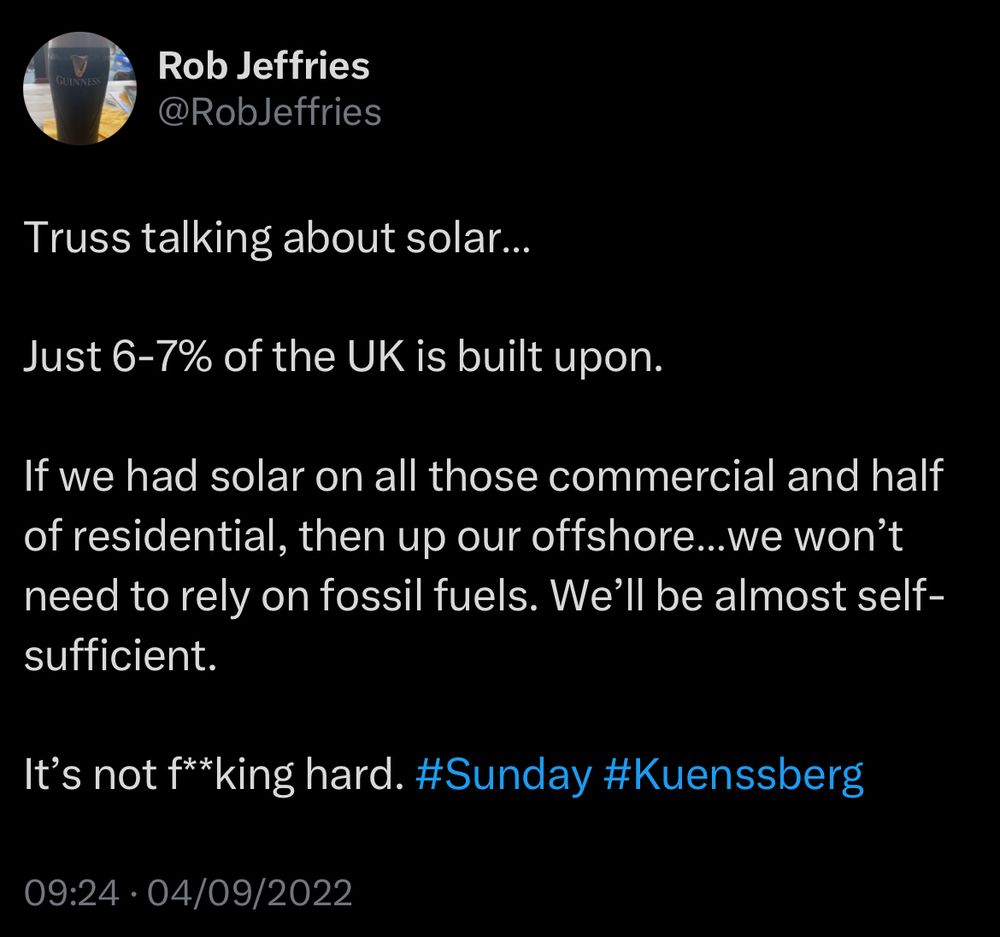Image resolution: width=1000 pixels, height=937 pixels.
Task: Open Rob Jeffries' Guinness pint avatar
Action: tap(80, 88)
